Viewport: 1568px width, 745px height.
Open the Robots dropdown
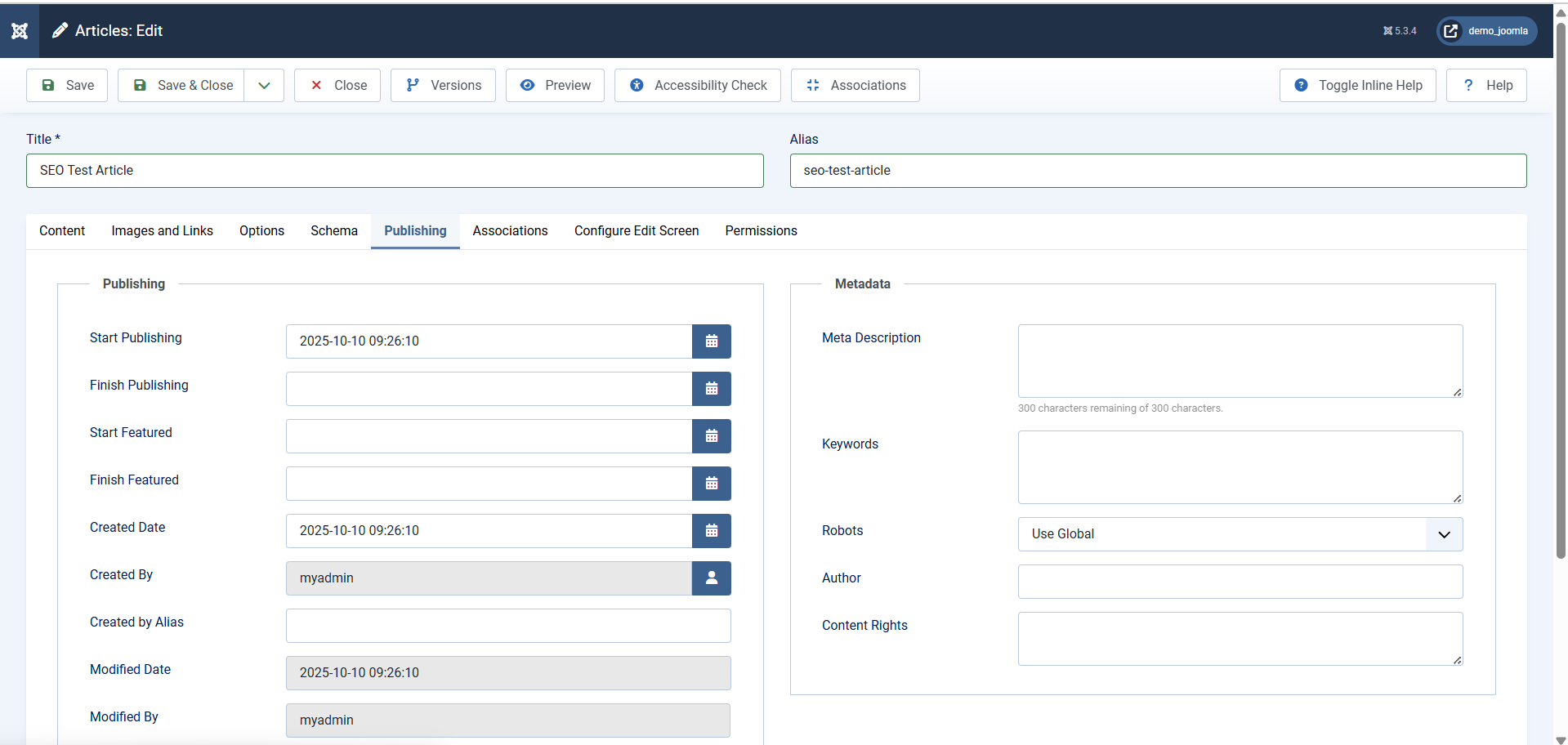pyautogui.click(x=1240, y=534)
